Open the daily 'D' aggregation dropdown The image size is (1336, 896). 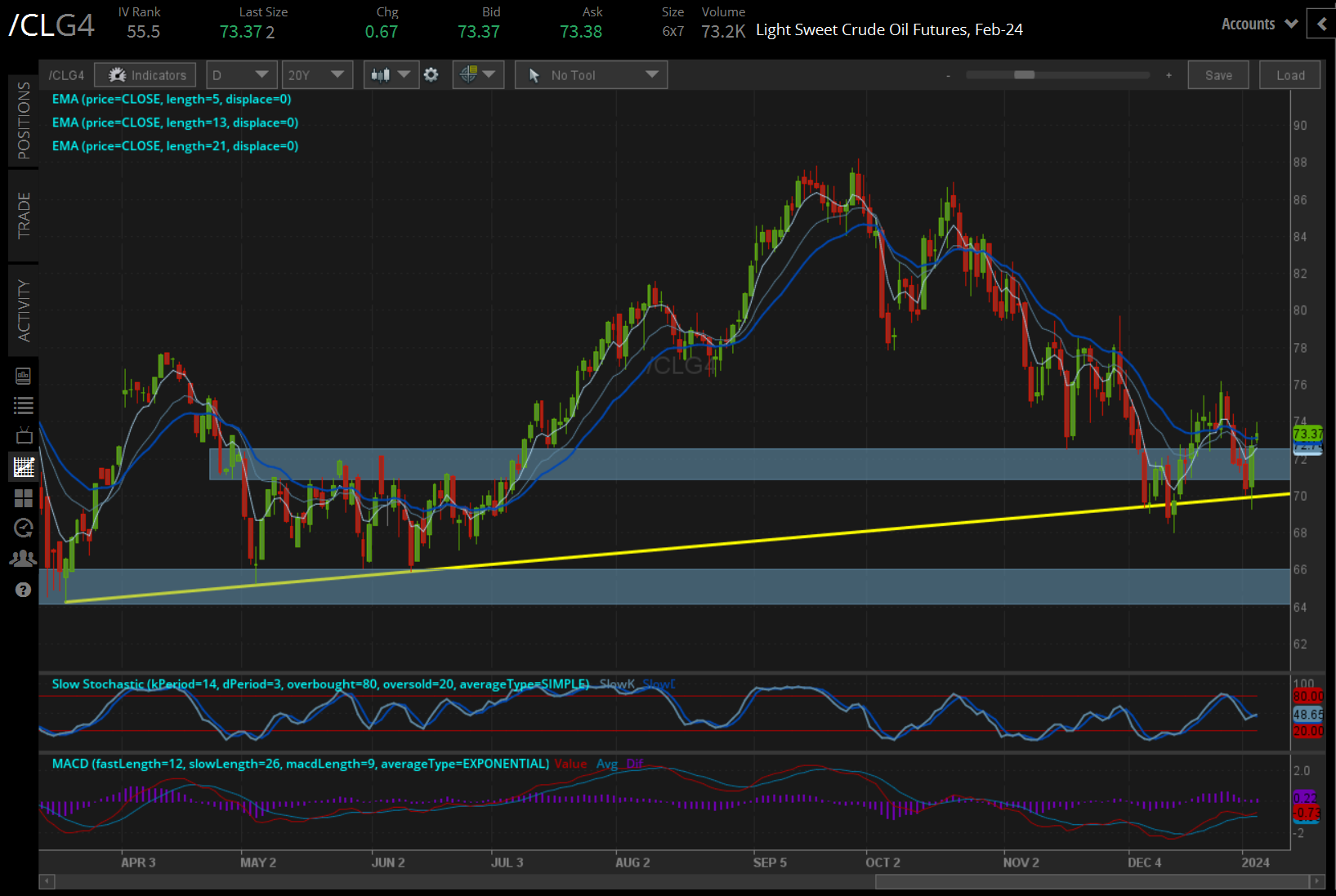point(241,75)
